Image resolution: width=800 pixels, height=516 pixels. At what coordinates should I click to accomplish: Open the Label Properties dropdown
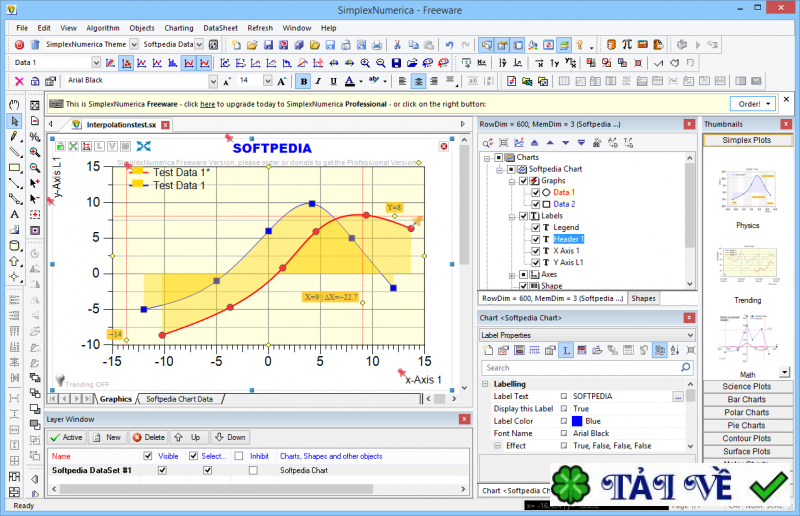point(690,335)
